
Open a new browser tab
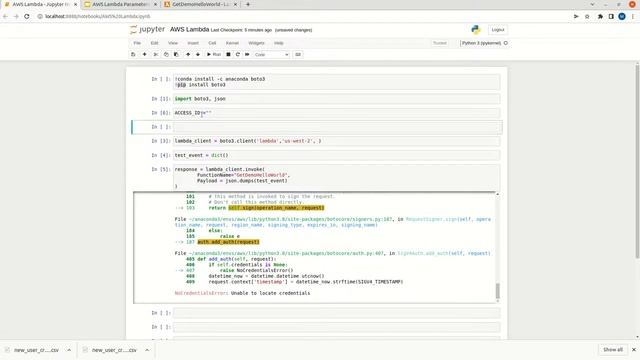click(248, 4)
